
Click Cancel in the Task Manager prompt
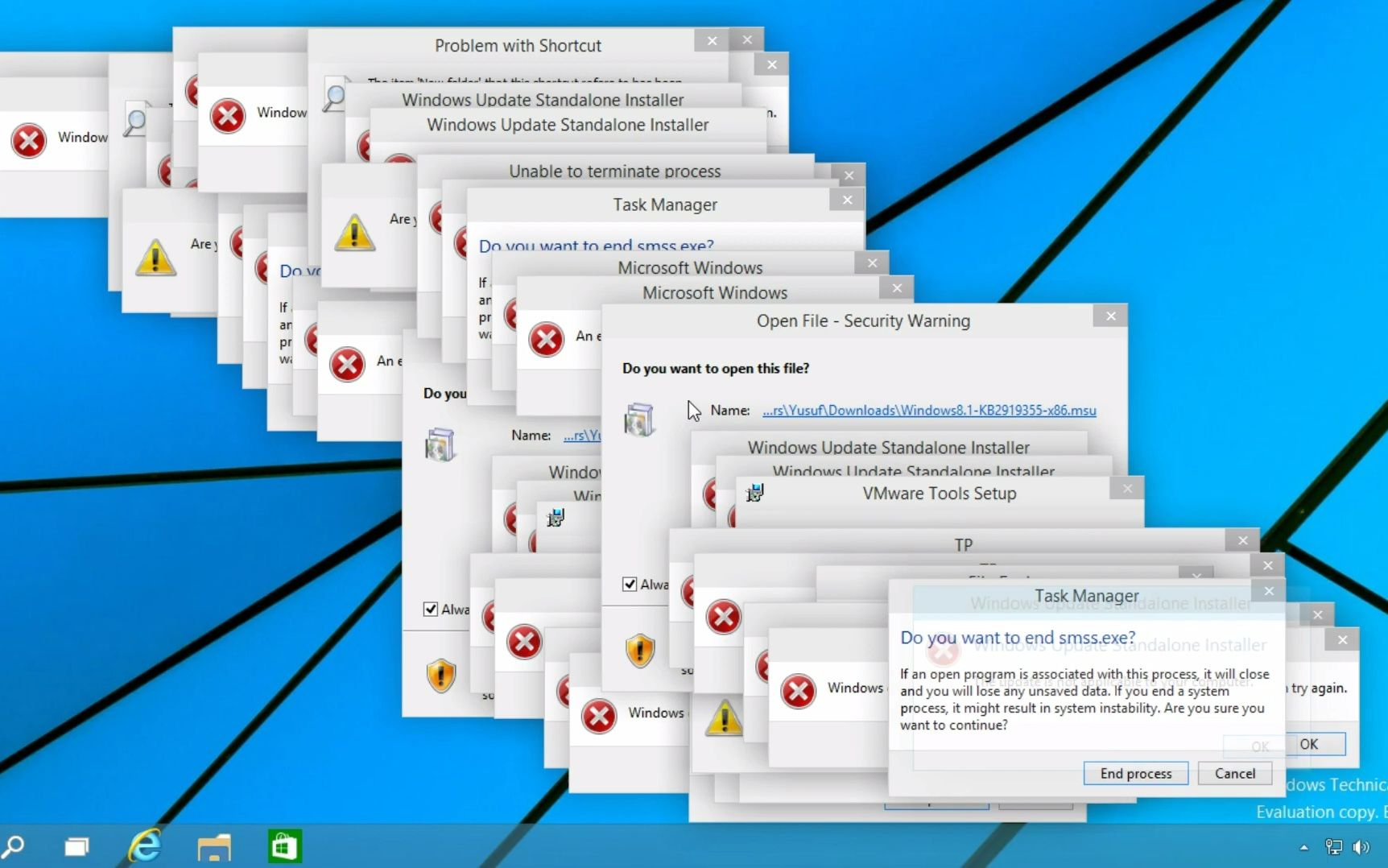coord(1235,773)
